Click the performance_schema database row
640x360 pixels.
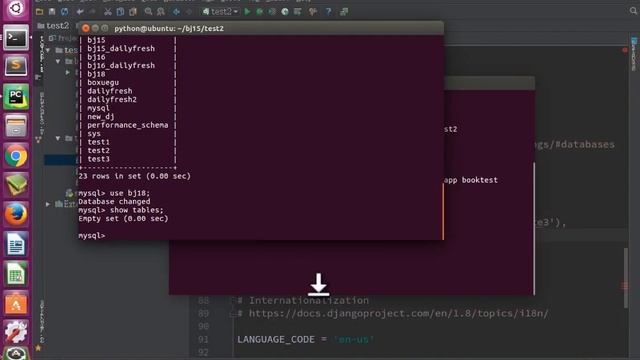pos(127,125)
